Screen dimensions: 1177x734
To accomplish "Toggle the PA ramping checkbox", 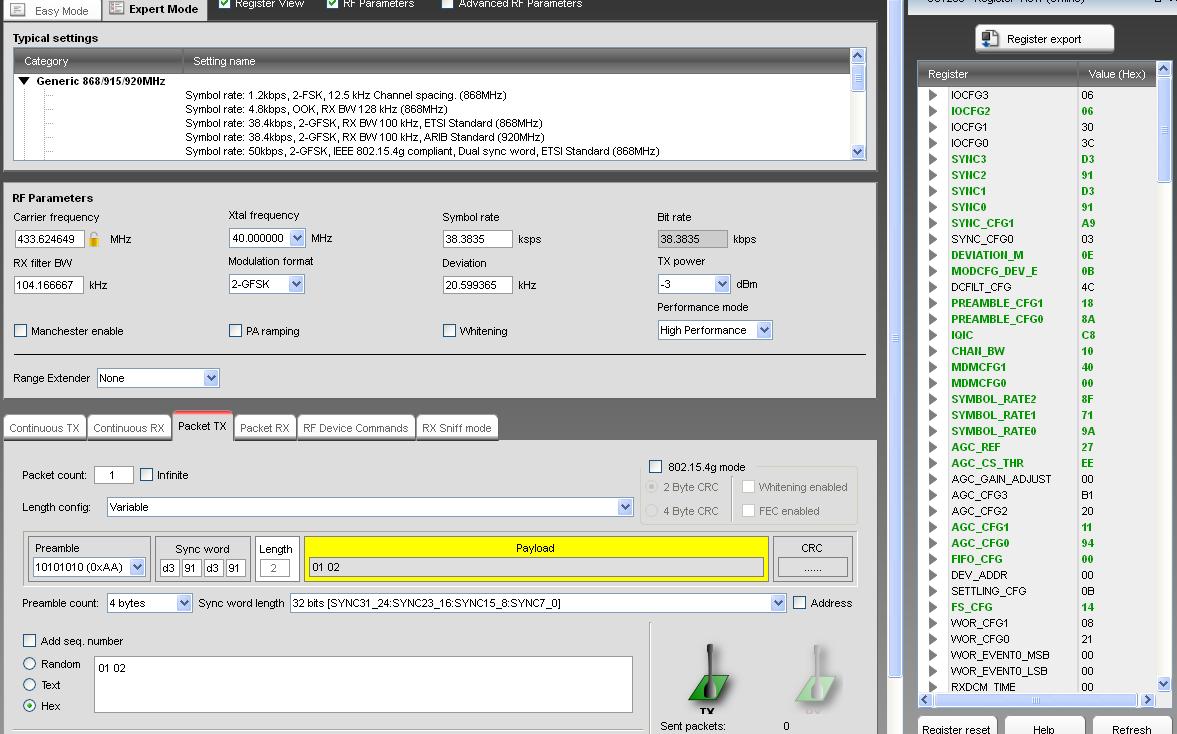I will click(235, 331).
